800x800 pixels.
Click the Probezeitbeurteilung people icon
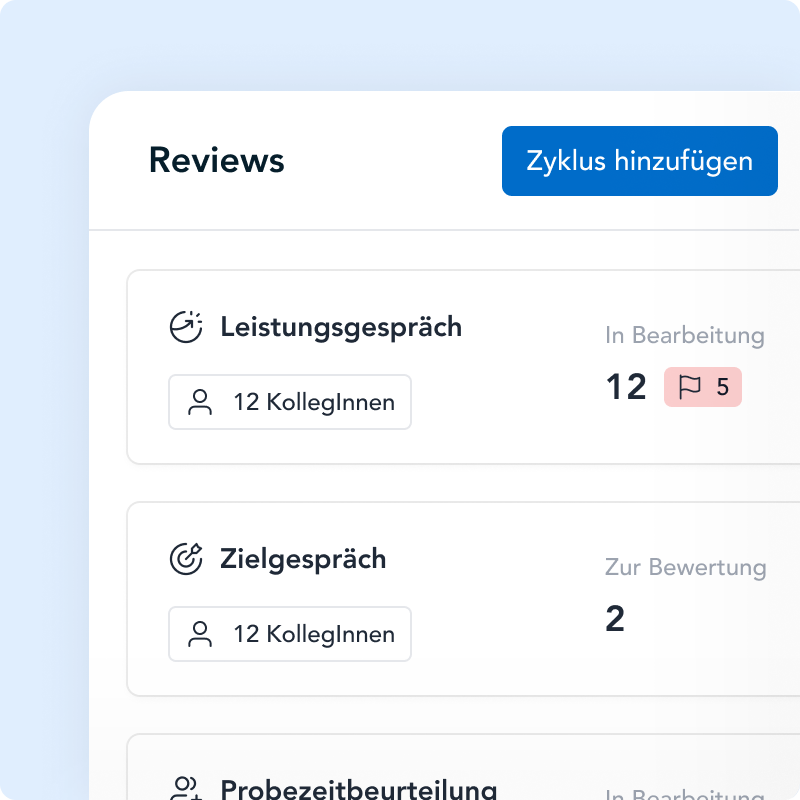(186, 788)
